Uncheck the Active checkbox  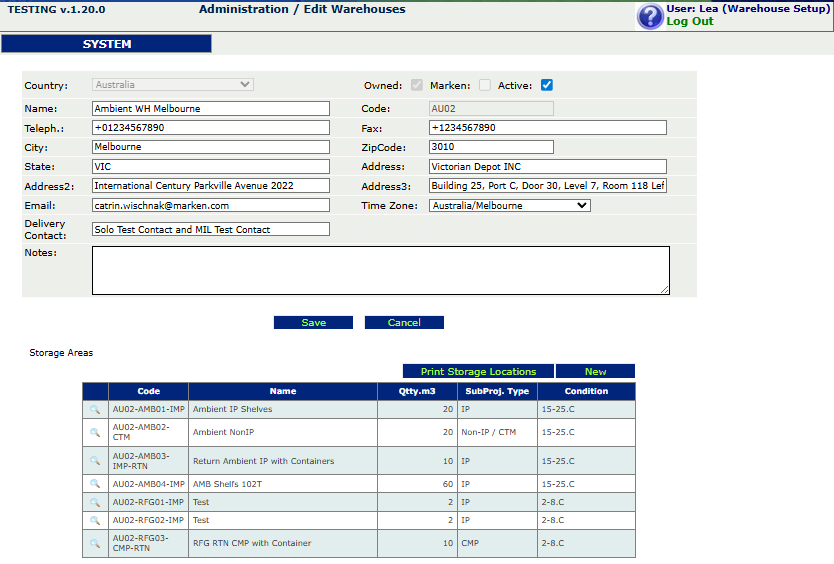click(547, 85)
